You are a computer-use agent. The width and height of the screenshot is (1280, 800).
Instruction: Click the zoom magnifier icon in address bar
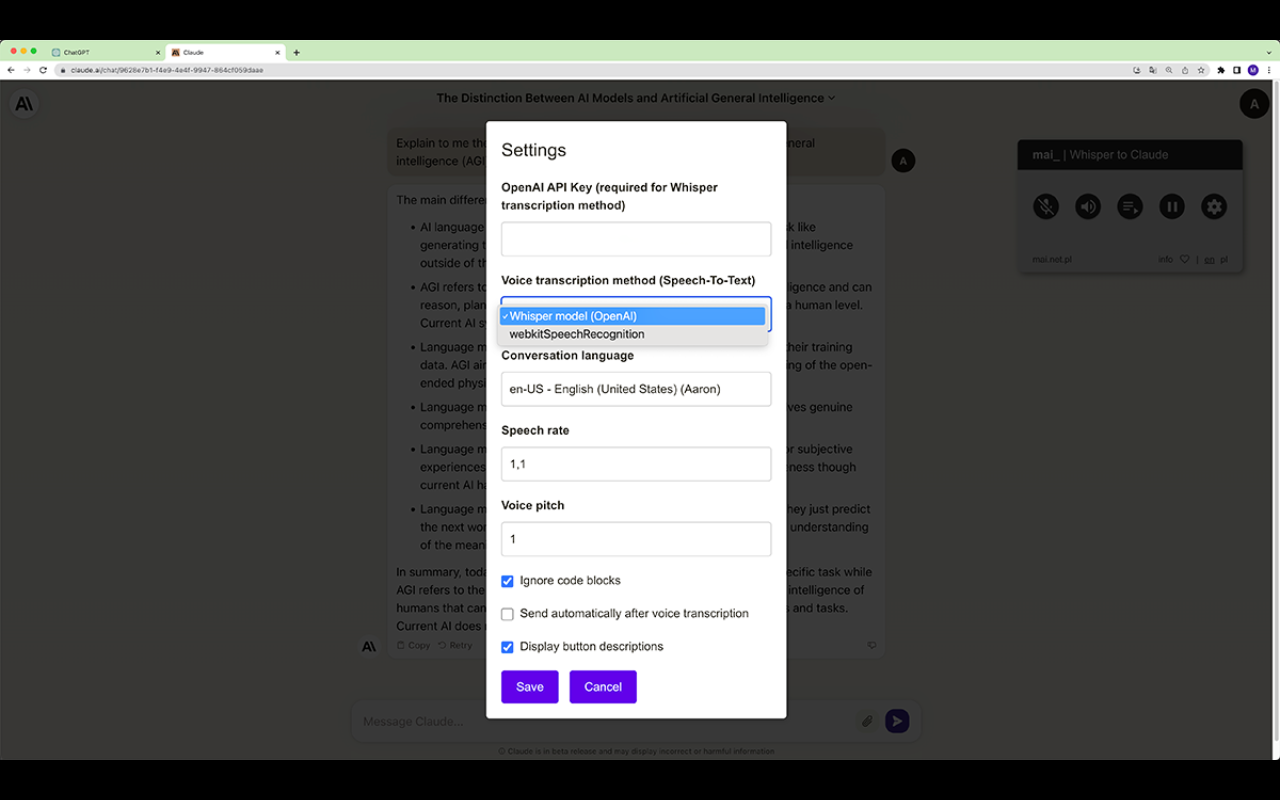[x=1169, y=70]
